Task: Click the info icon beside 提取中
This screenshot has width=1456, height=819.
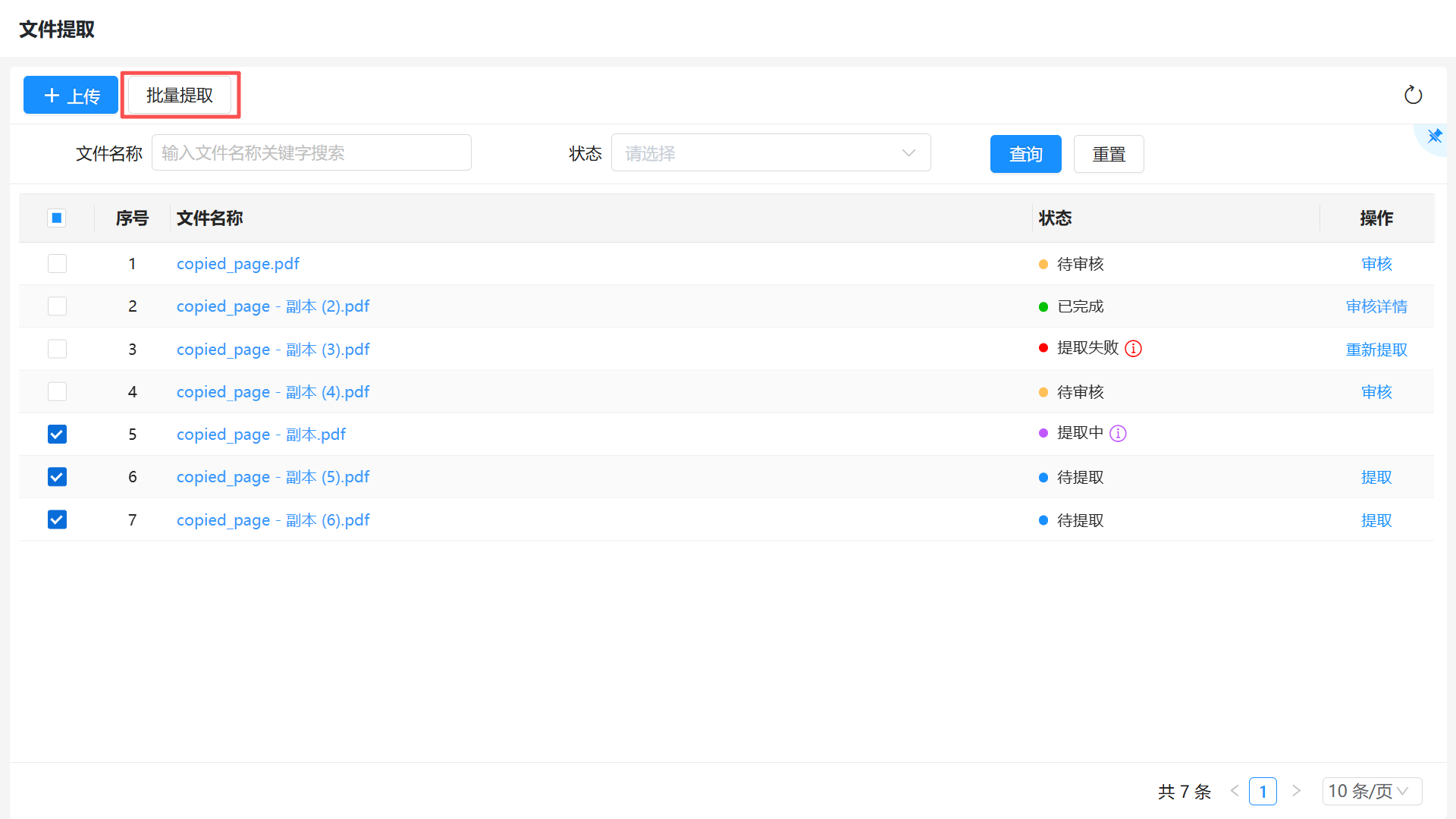Action: pos(1118,433)
